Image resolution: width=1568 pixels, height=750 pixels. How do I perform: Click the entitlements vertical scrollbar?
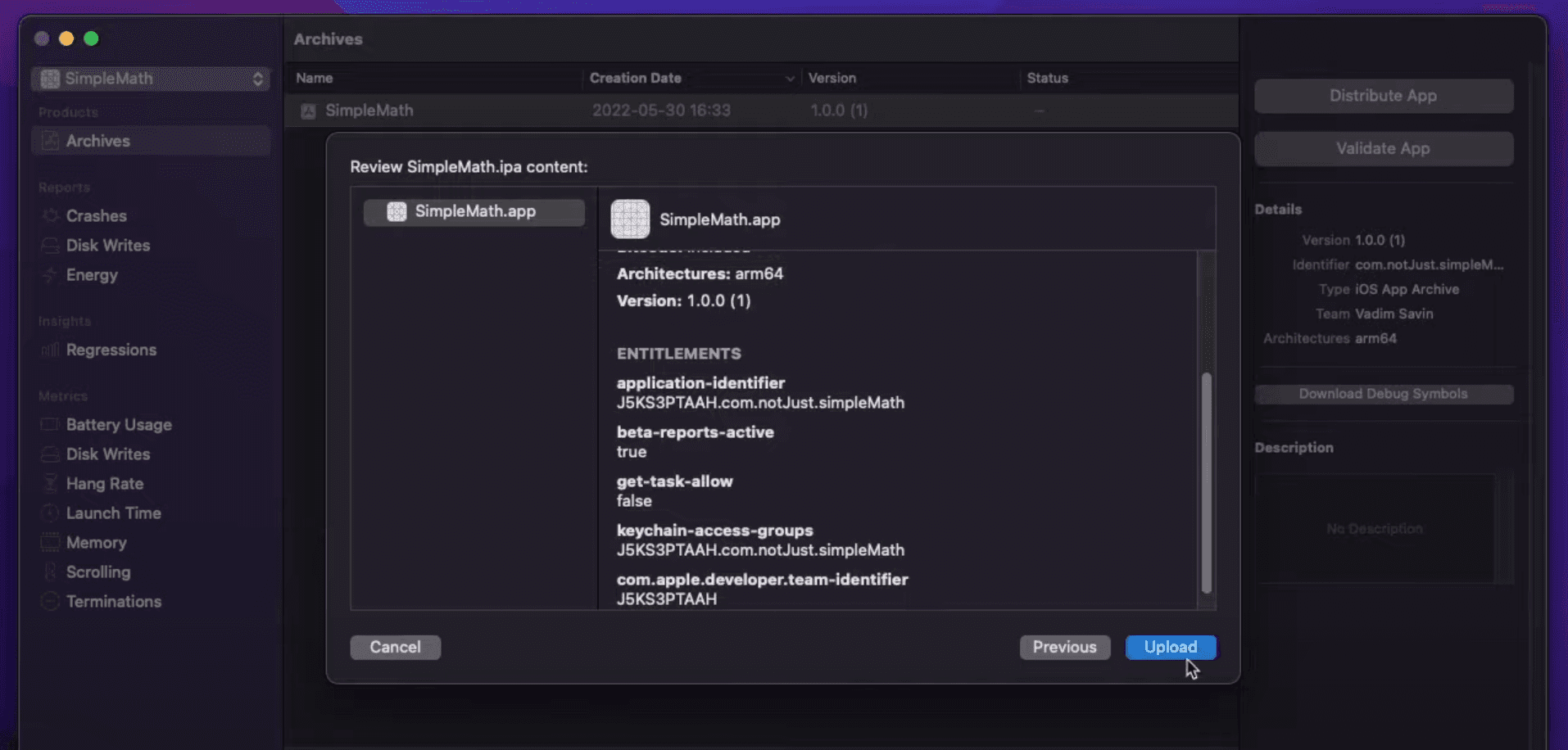1206,483
